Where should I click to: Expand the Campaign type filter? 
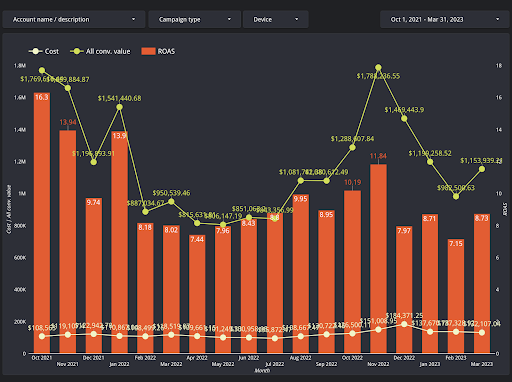194,19
